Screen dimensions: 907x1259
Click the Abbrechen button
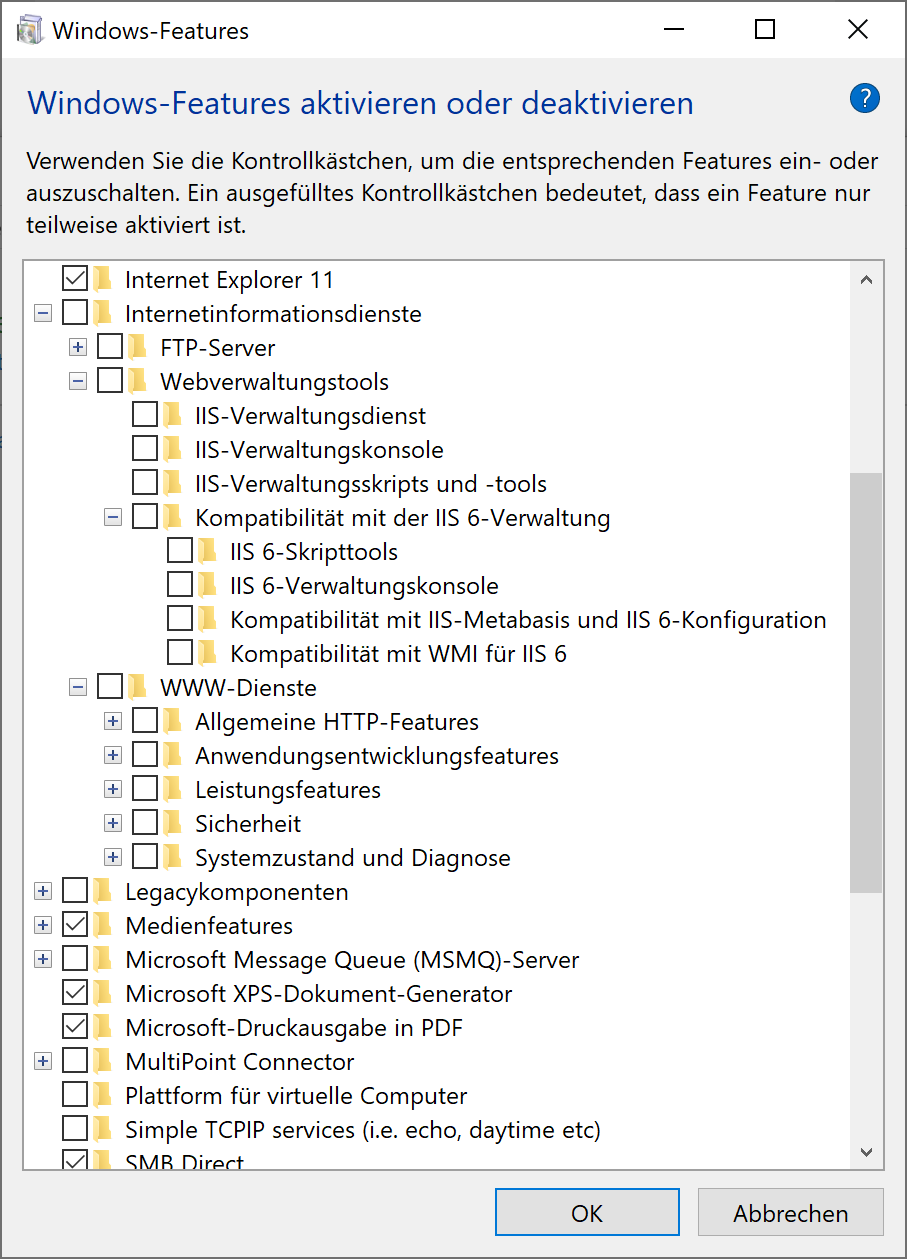pyautogui.click(x=791, y=1213)
